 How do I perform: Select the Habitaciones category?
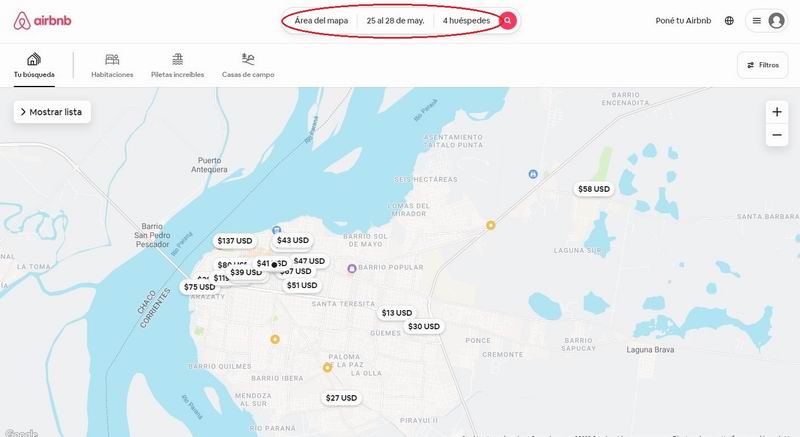pos(112,65)
